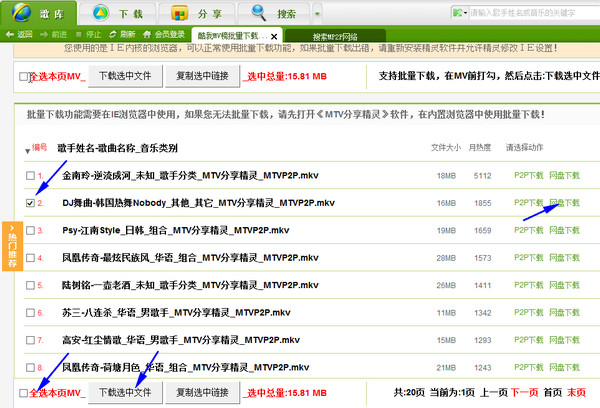Tick the top 全选本页MV checkbox
The width and height of the screenshot is (600, 408).
23,77
